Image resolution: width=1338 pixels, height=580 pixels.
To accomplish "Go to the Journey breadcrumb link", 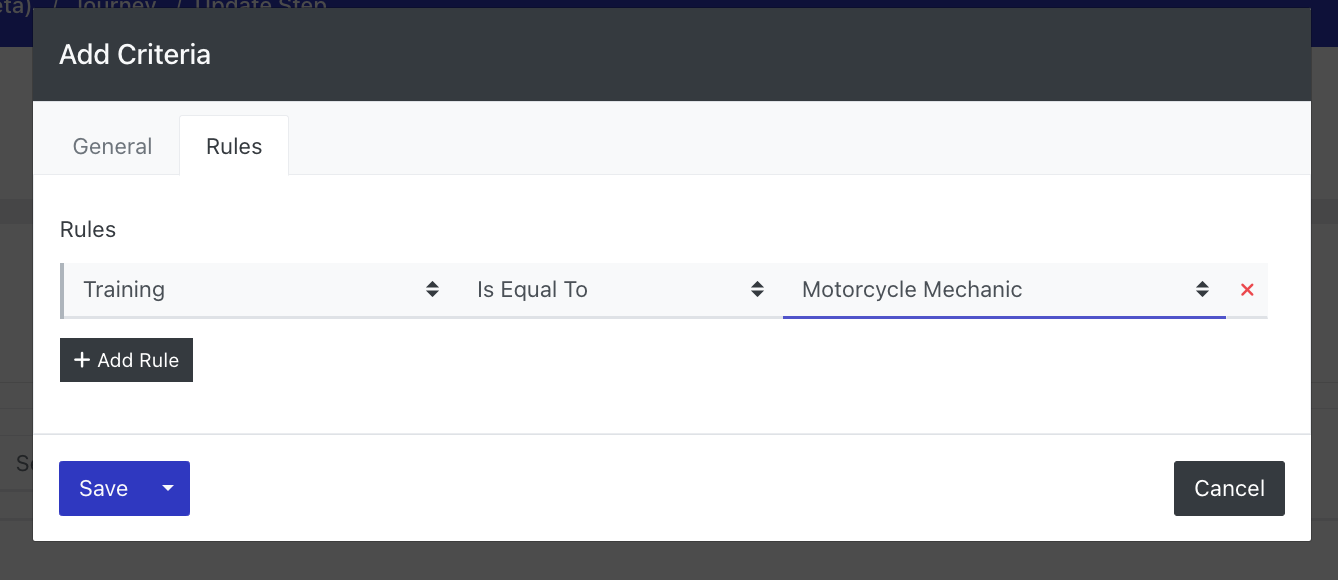I will [x=116, y=5].
